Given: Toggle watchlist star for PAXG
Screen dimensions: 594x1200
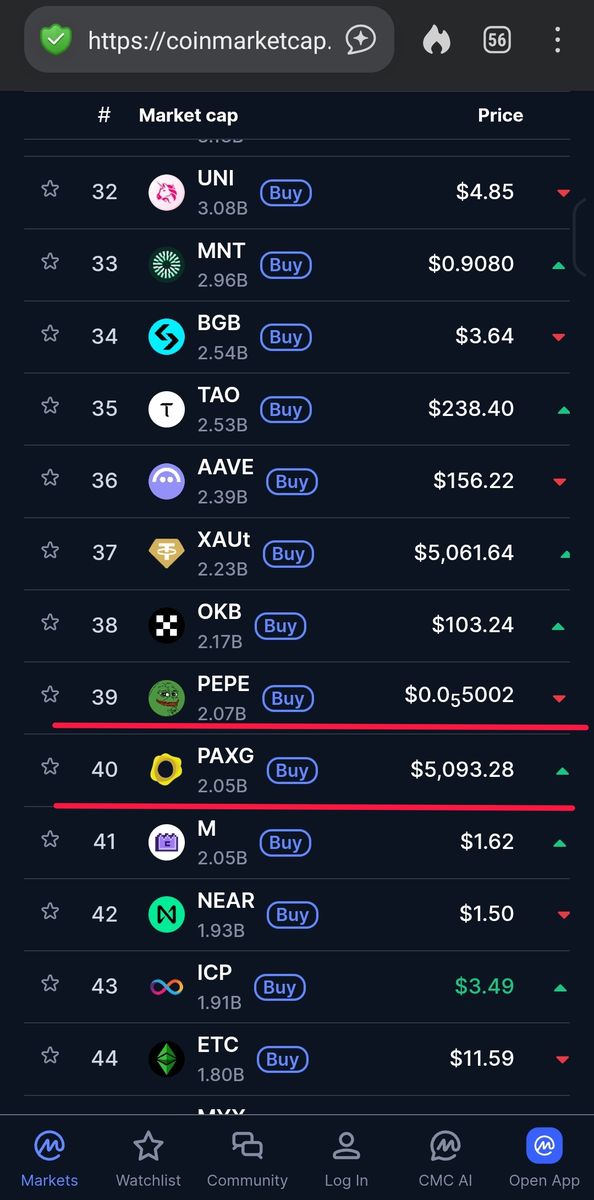Looking at the screenshot, I should (50, 767).
